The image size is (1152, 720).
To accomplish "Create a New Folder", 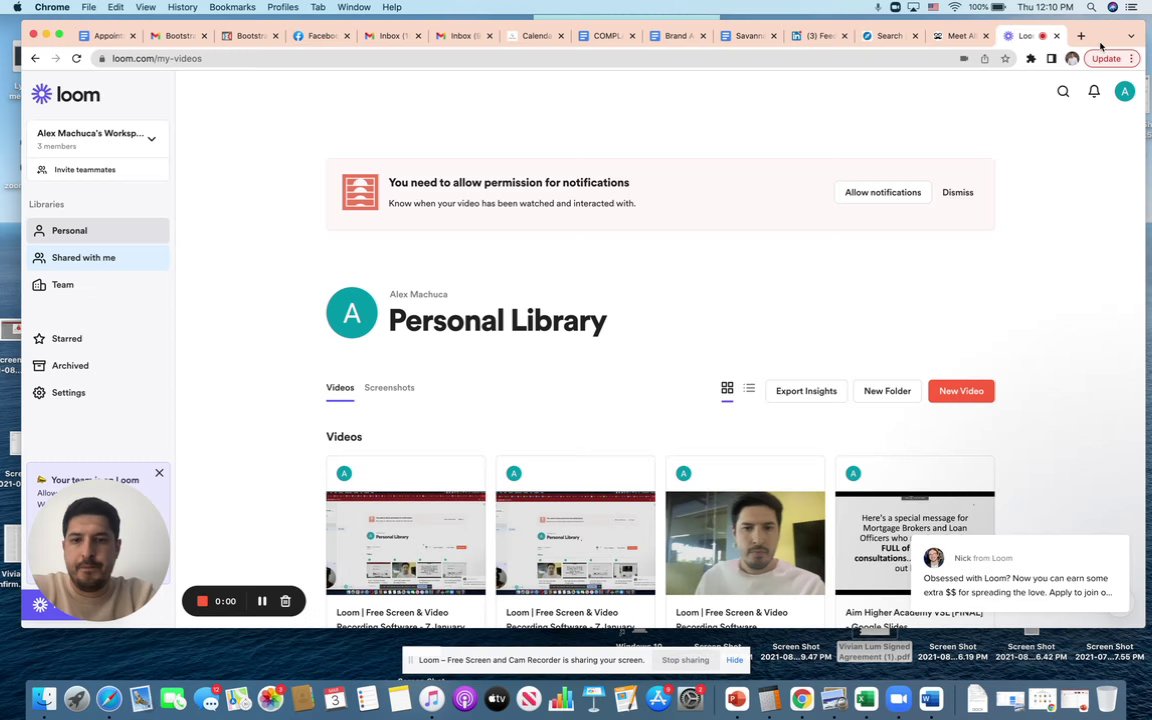I will click(887, 391).
